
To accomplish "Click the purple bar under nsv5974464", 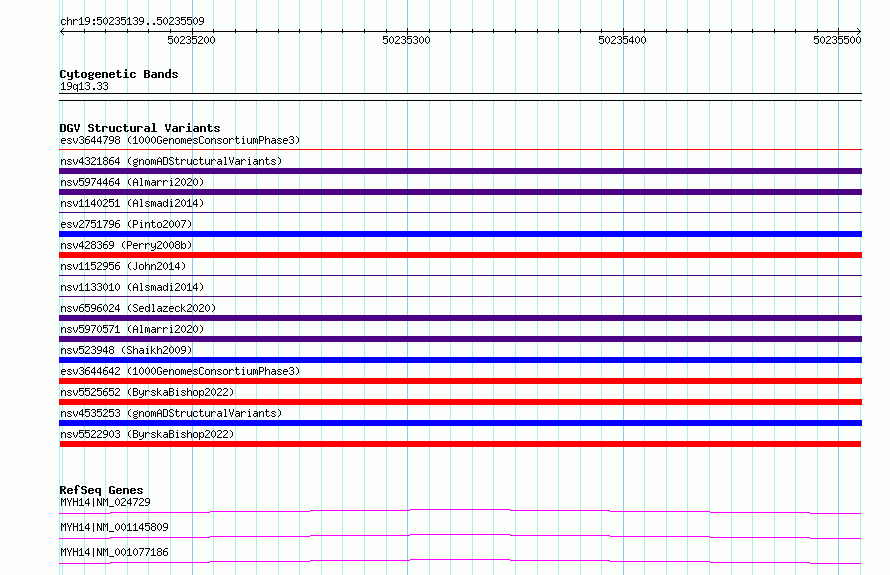I will coord(460,192).
